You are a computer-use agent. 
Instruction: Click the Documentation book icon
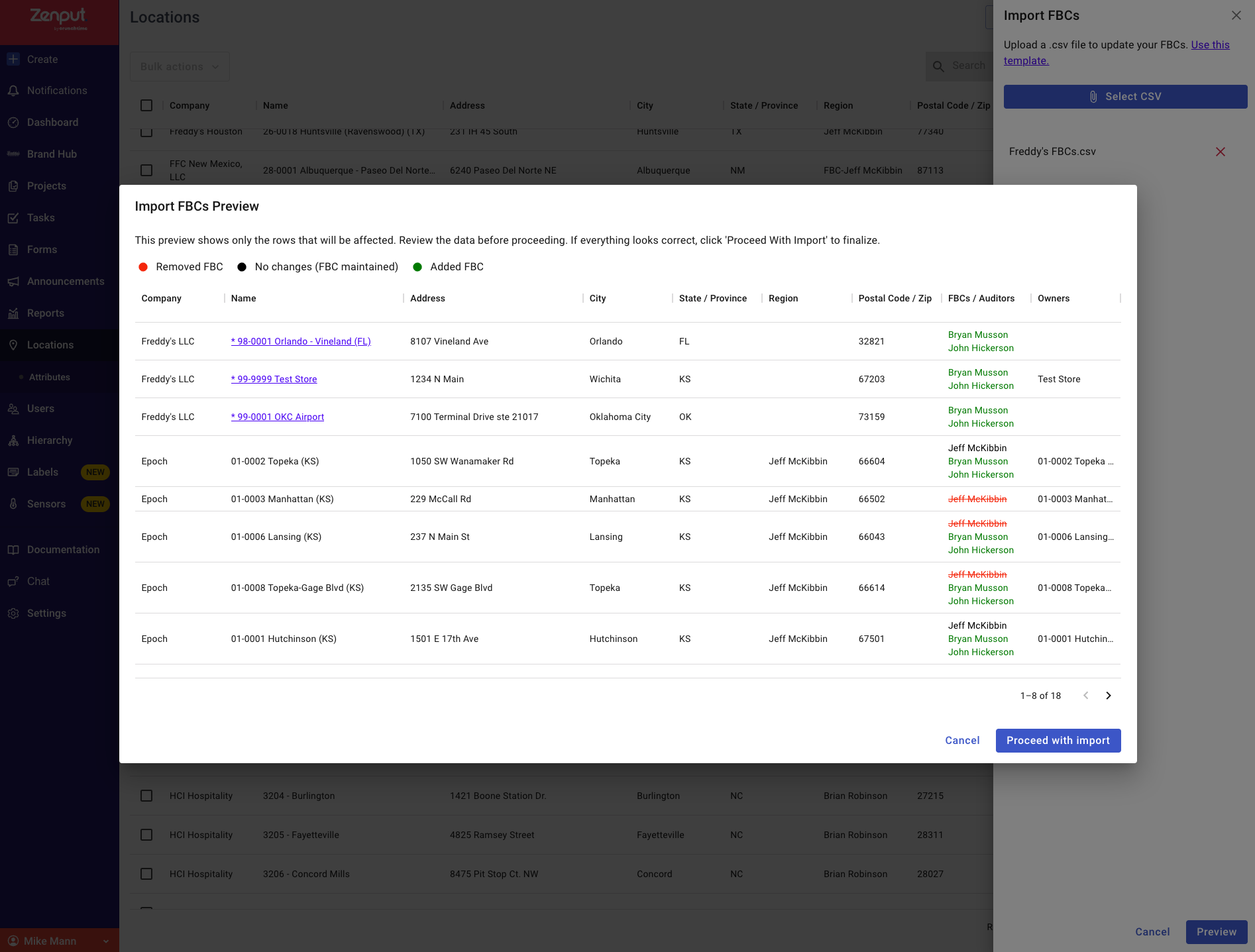[x=13, y=550]
